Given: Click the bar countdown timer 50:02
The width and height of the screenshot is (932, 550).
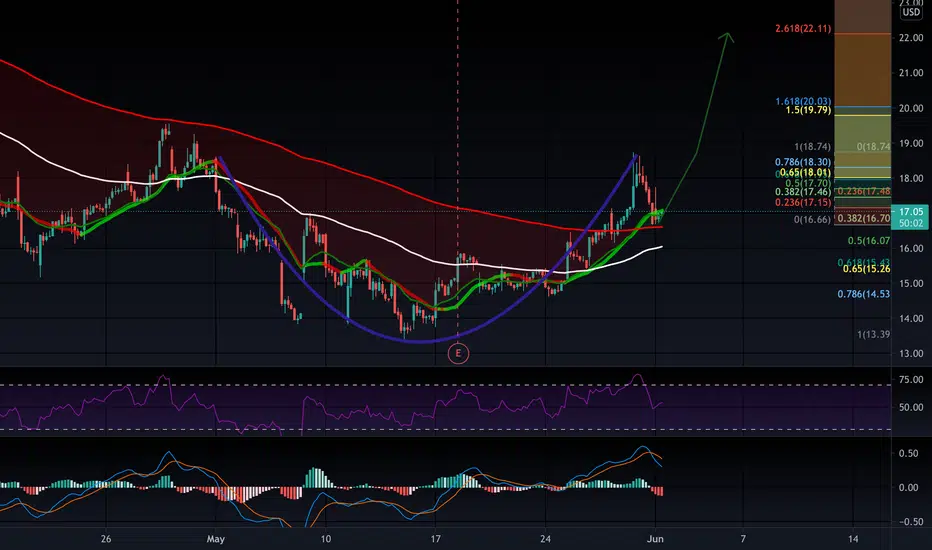Looking at the screenshot, I should pyautogui.click(x=911, y=224).
